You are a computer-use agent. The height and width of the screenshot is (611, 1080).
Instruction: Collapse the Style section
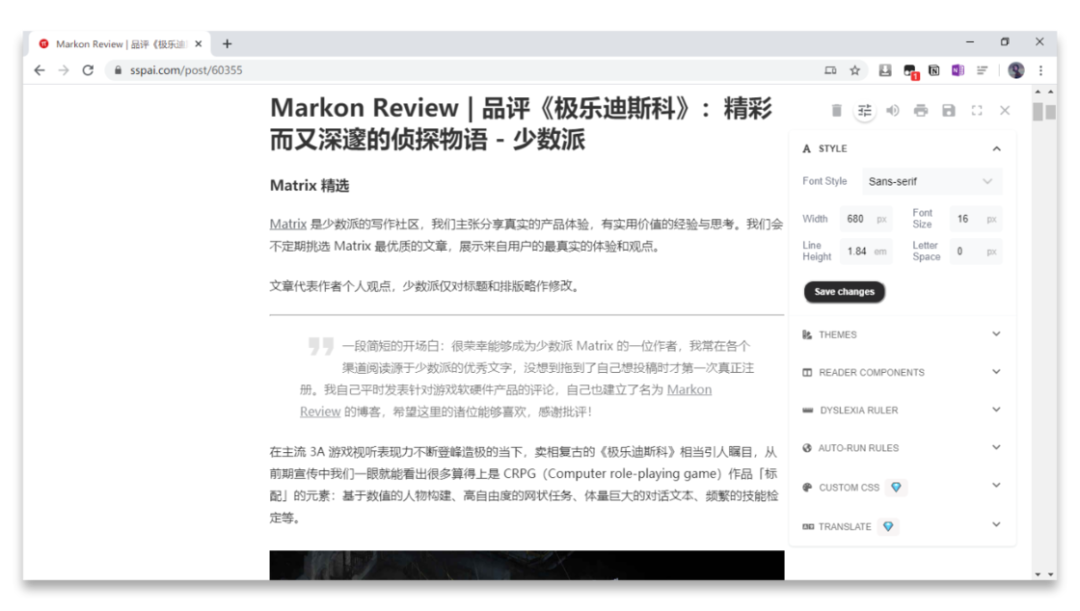(997, 149)
